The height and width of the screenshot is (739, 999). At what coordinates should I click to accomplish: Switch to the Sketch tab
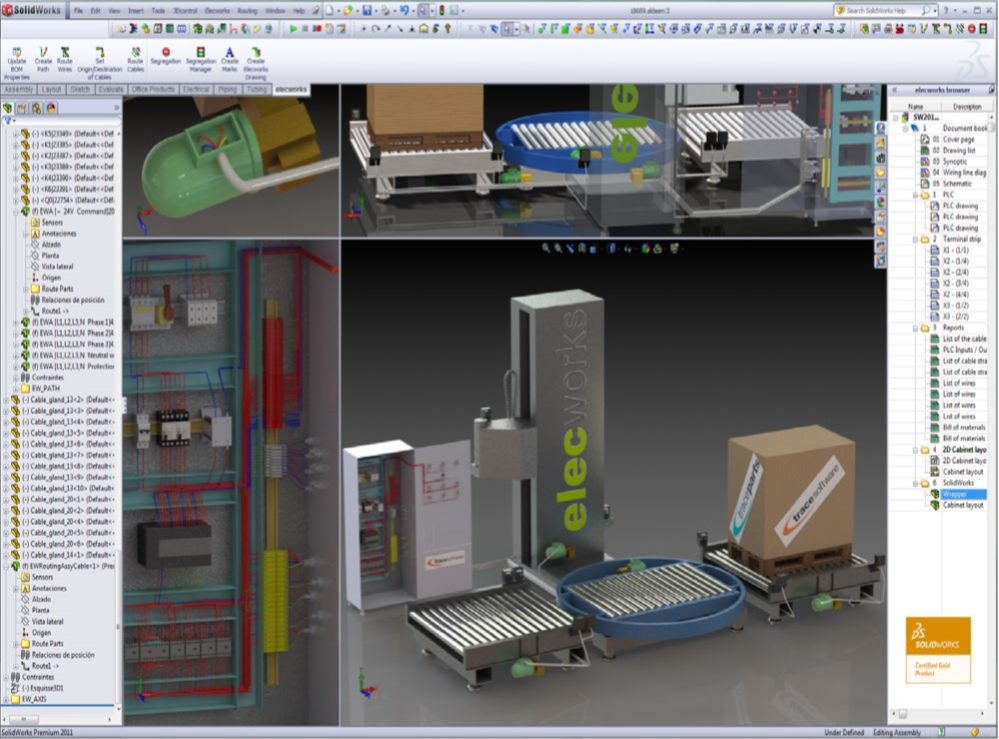(80, 90)
